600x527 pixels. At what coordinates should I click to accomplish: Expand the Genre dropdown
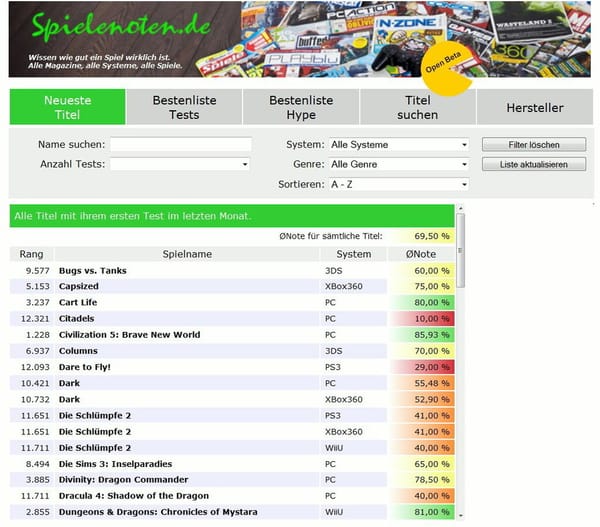(398, 164)
